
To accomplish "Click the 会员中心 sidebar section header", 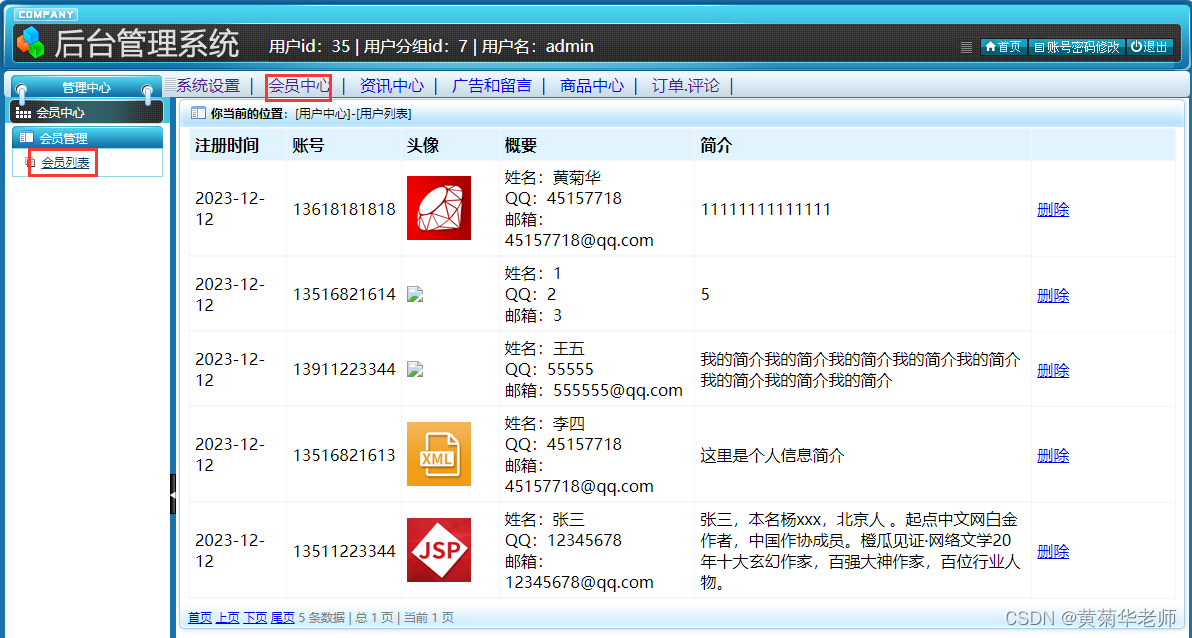I will [x=87, y=113].
